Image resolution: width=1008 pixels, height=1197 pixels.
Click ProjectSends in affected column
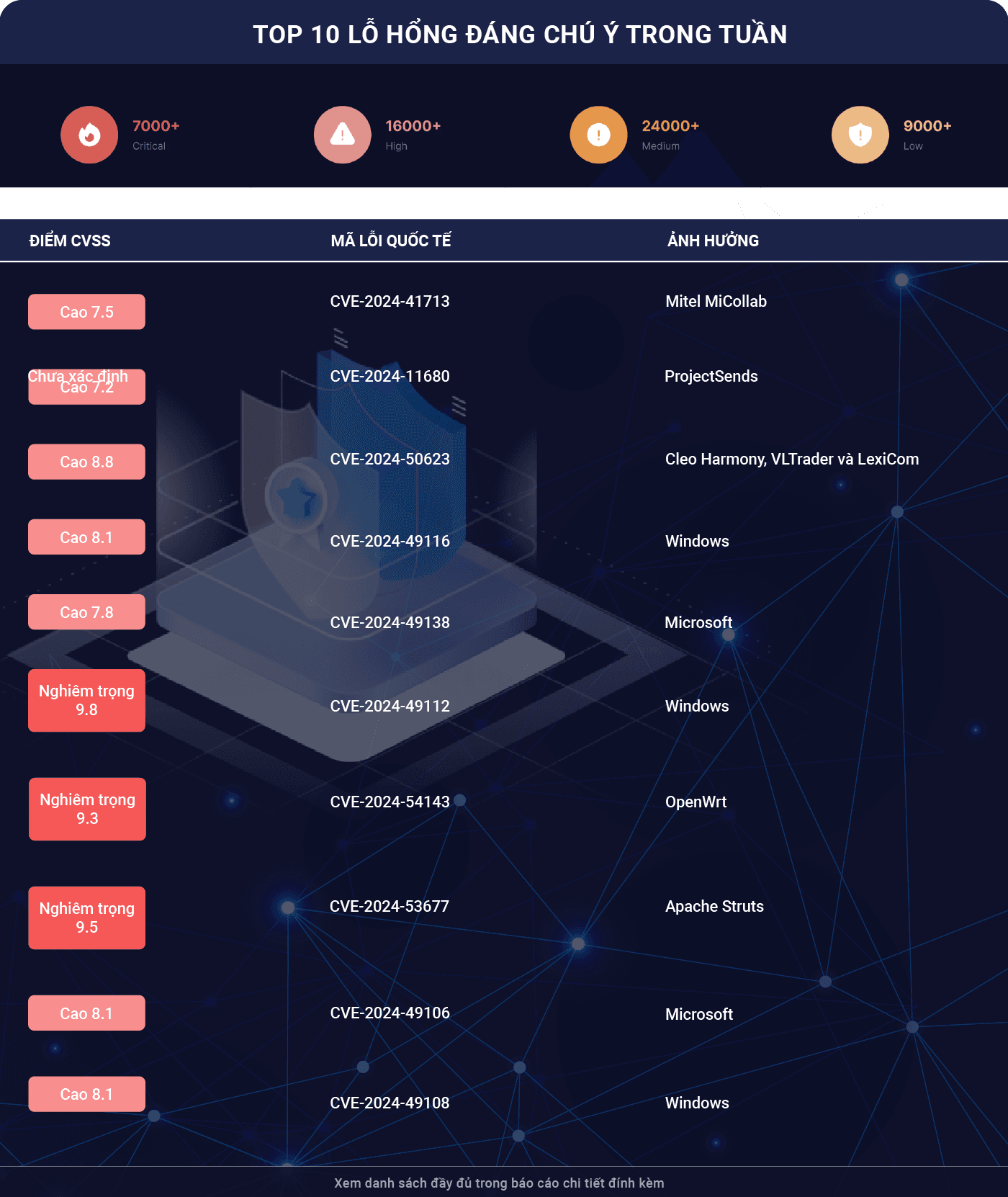pos(711,376)
